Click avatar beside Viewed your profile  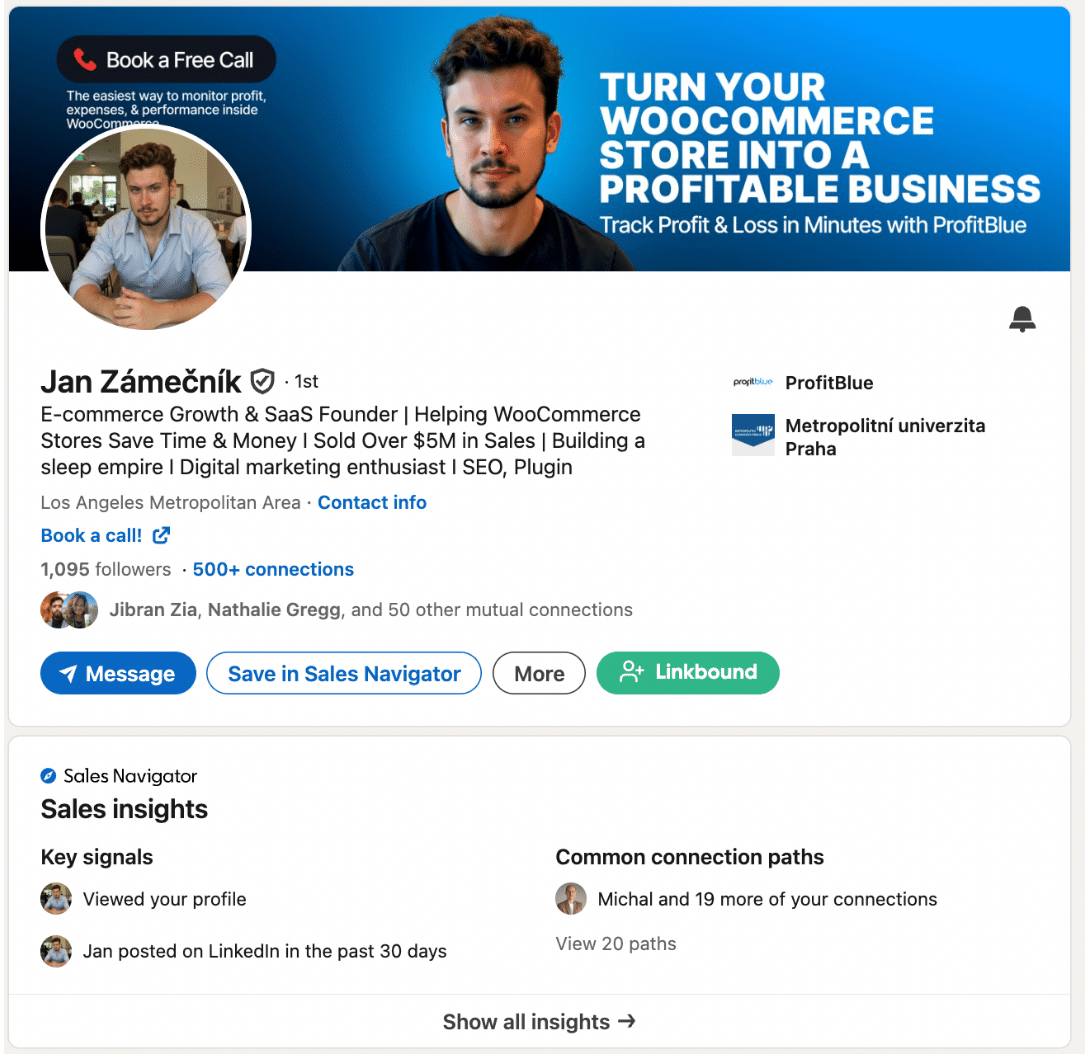coord(56,899)
